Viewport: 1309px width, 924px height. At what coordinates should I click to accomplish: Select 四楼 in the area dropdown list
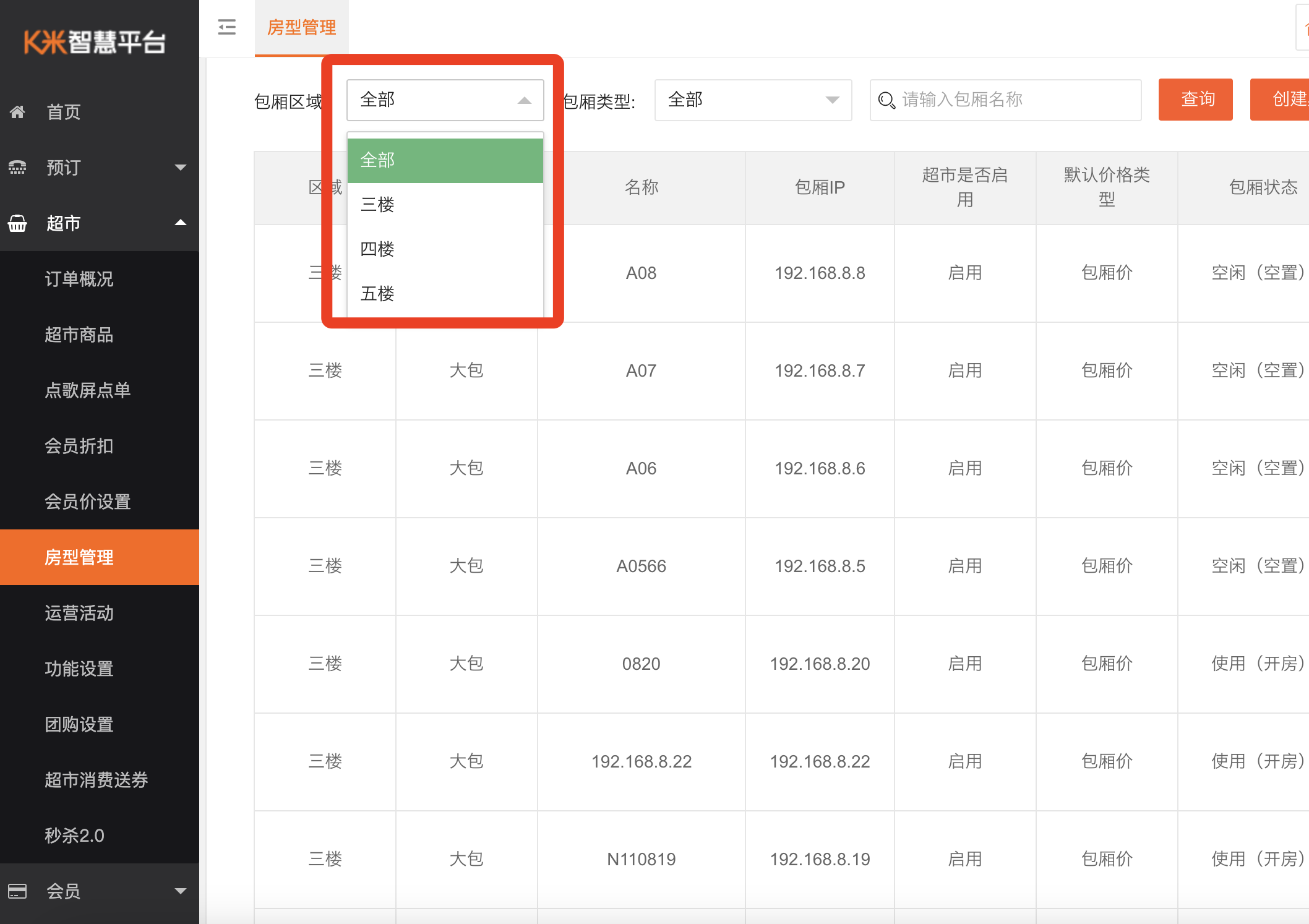click(445, 249)
